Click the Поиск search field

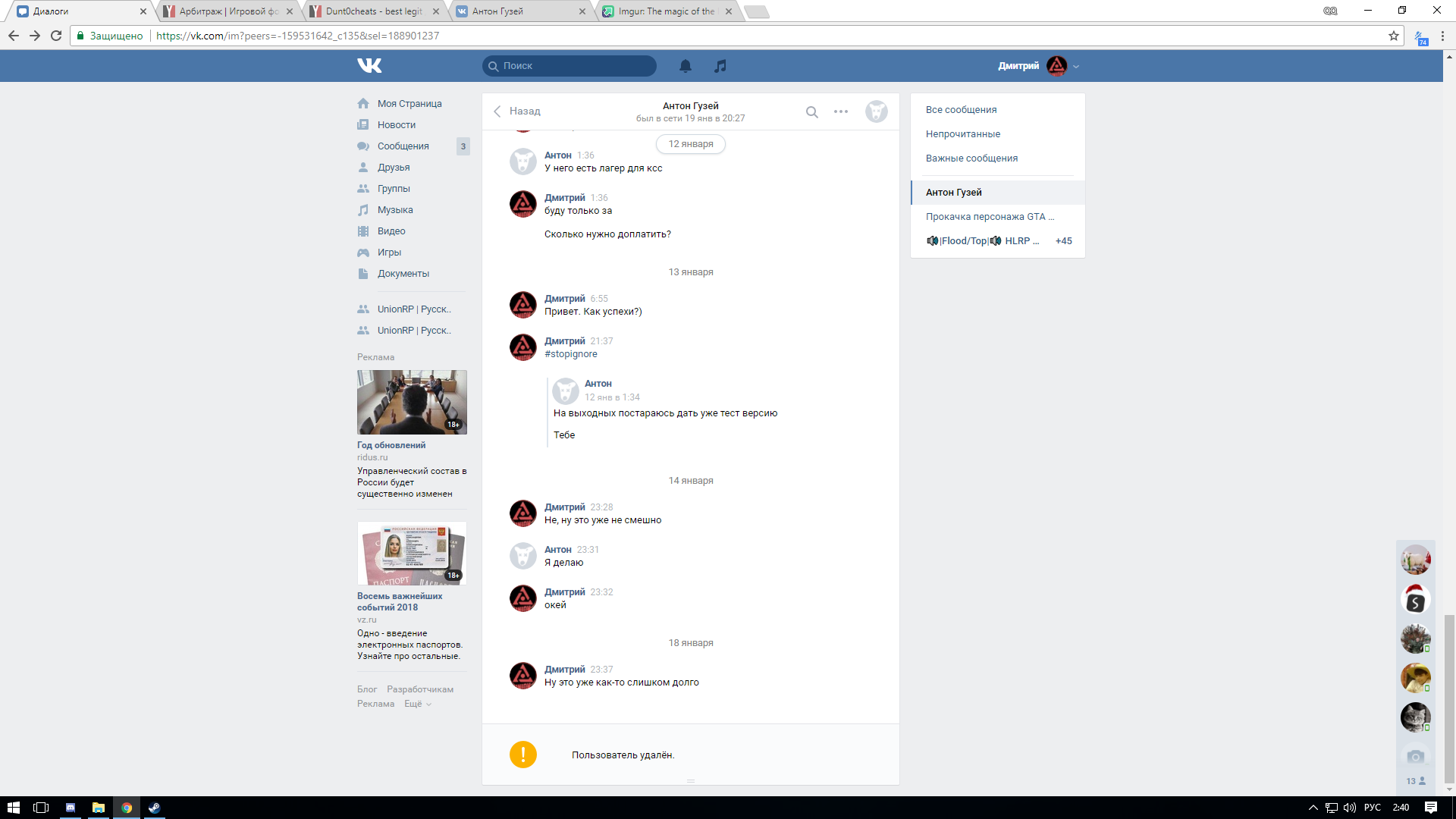pos(569,66)
